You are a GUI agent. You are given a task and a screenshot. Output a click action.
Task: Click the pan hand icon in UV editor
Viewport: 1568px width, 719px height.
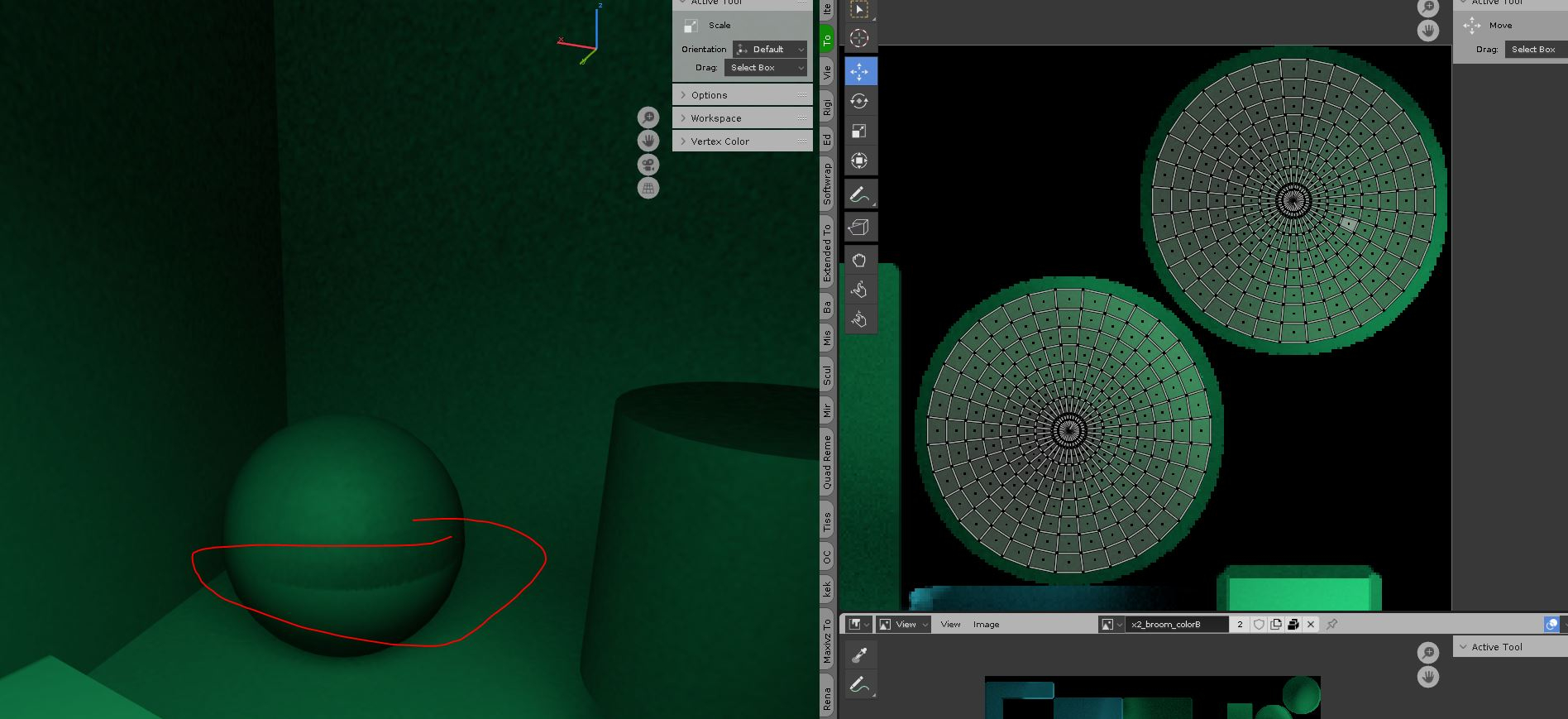(x=1428, y=31)
